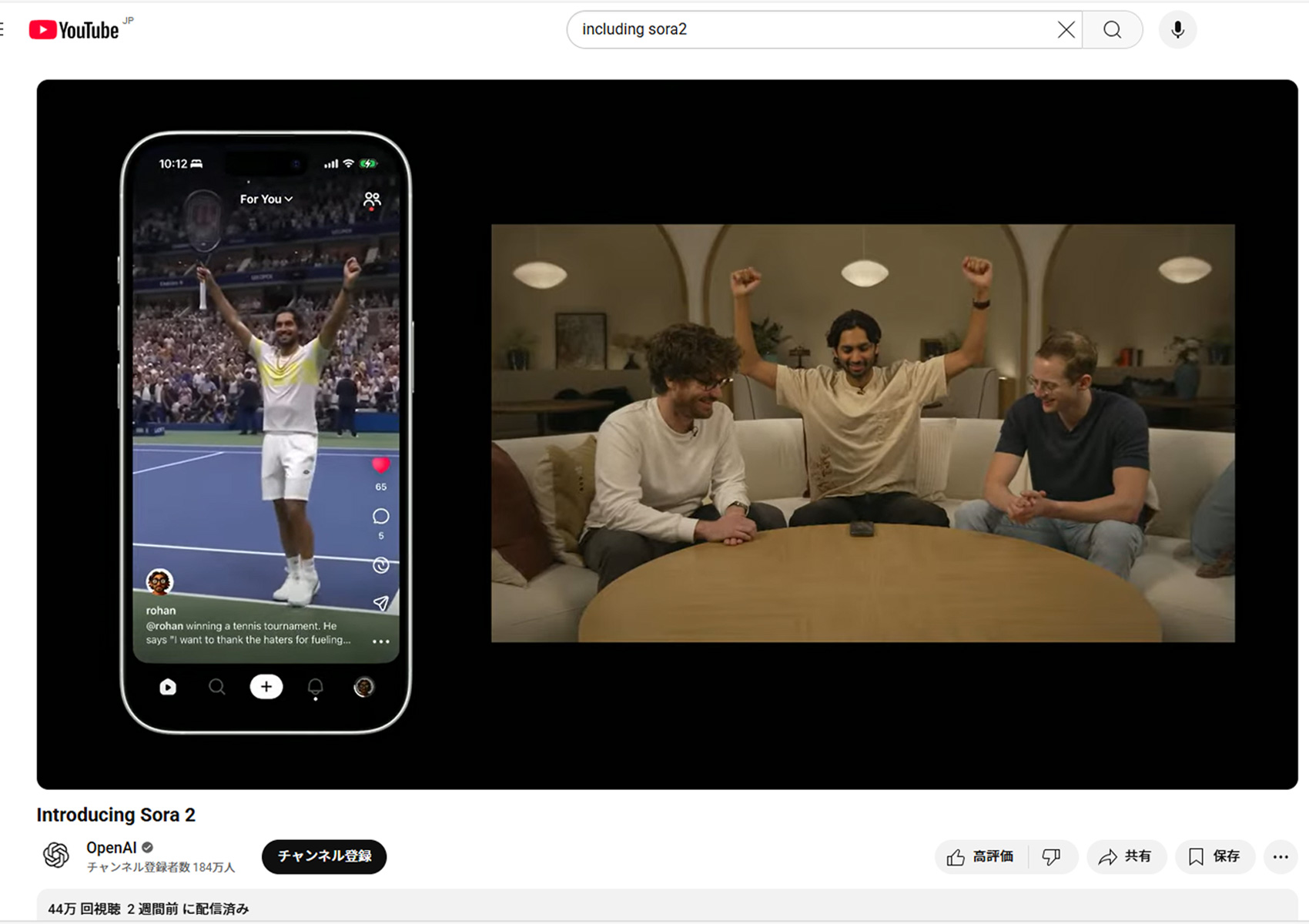Tap the red heart like icon
This screenshot has width=1309, height=924.
pos(380,465)
